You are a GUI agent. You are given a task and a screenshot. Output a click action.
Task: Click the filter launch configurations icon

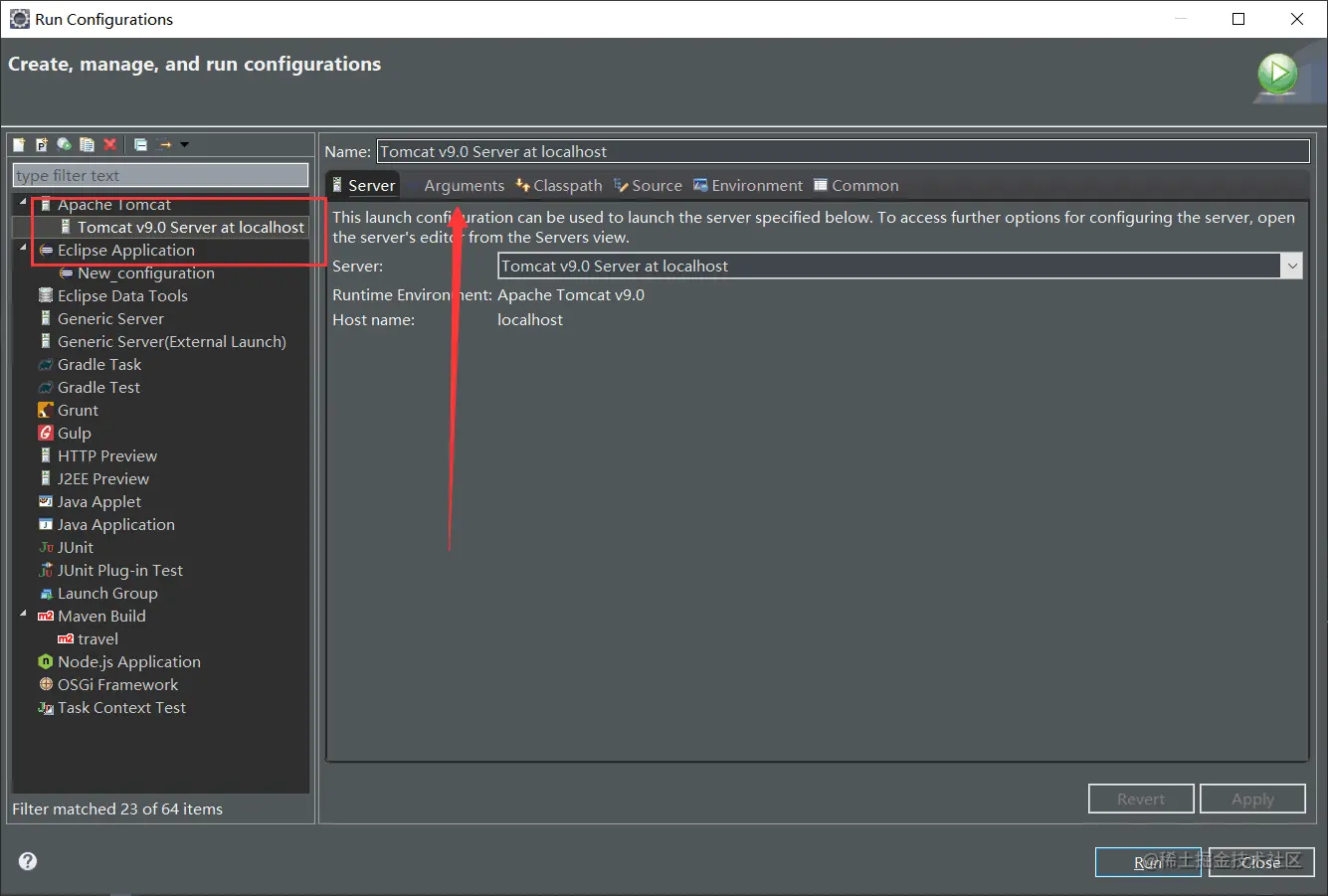tap(165, 144)
